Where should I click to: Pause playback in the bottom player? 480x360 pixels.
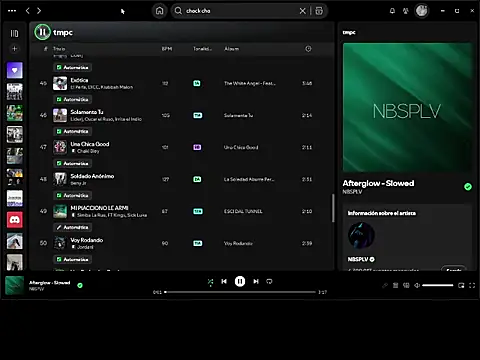click(x=240, y=282)
